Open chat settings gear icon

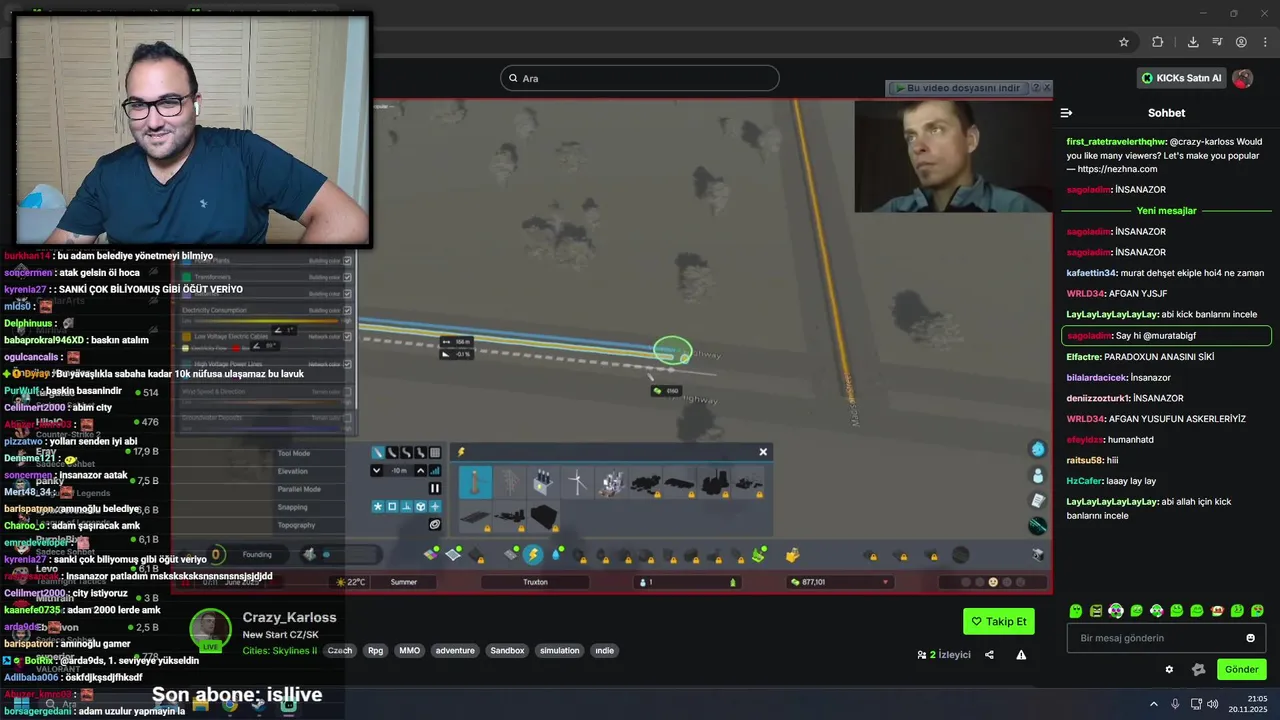[x=1169, y=669]
